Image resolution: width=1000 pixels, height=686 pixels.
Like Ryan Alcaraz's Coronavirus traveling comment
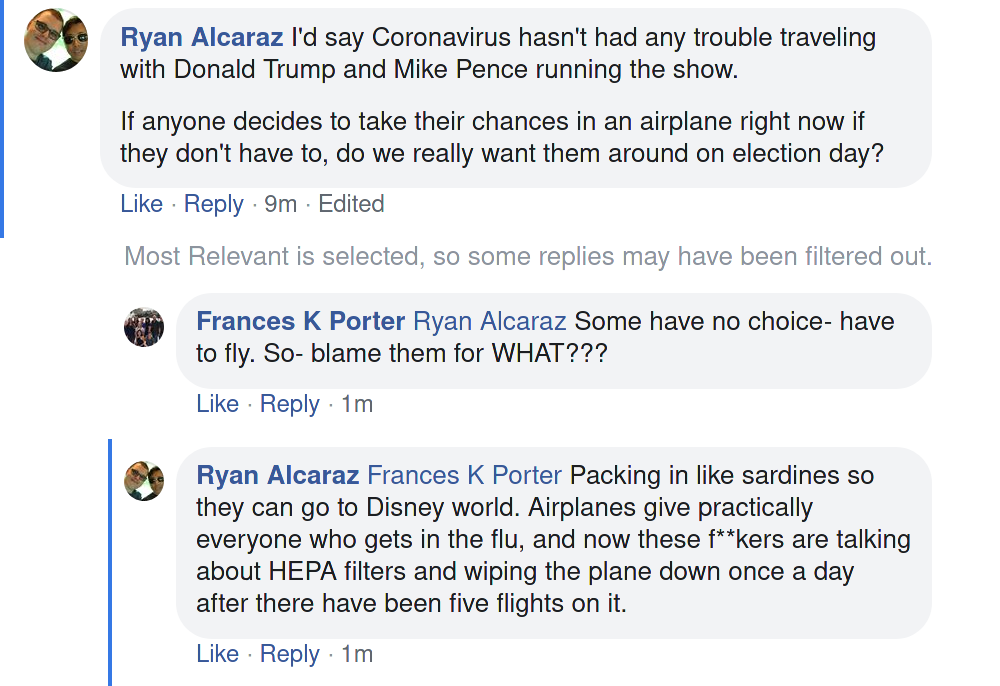[141, 204]
